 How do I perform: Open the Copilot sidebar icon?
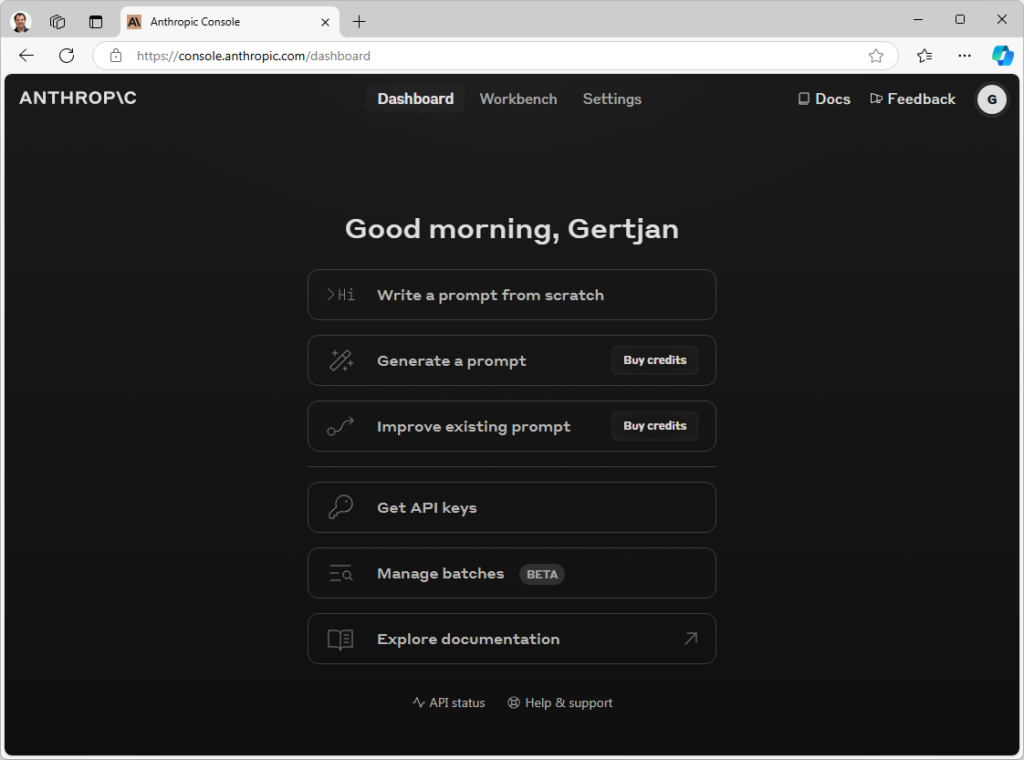(1002, 56)
